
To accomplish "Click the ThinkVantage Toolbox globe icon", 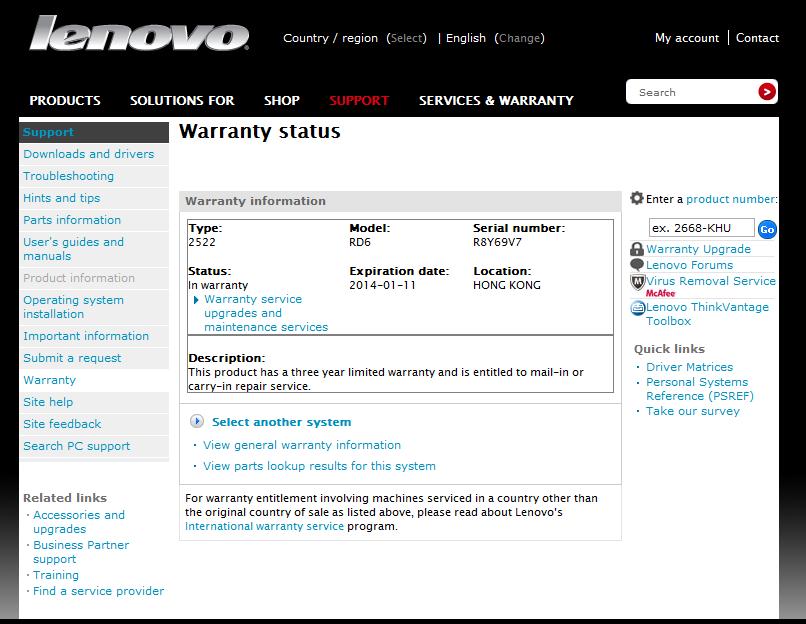I will click(637, 308).
